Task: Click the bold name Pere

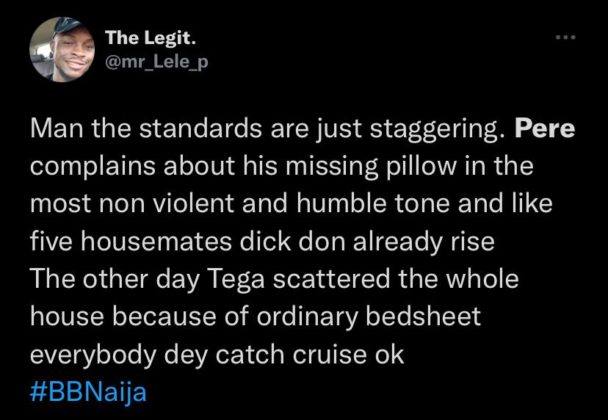Action: (x=545, y=129)
